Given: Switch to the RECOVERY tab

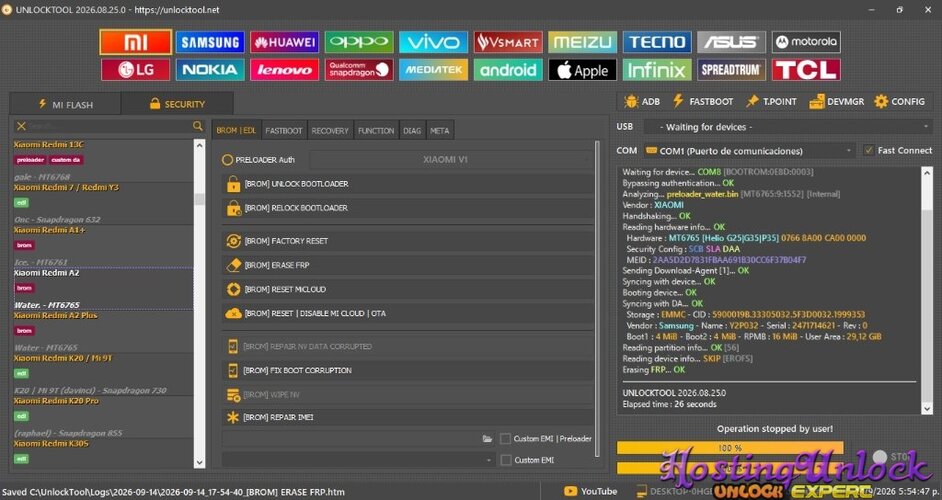Looking at the screenshot, I should [330, 130].
